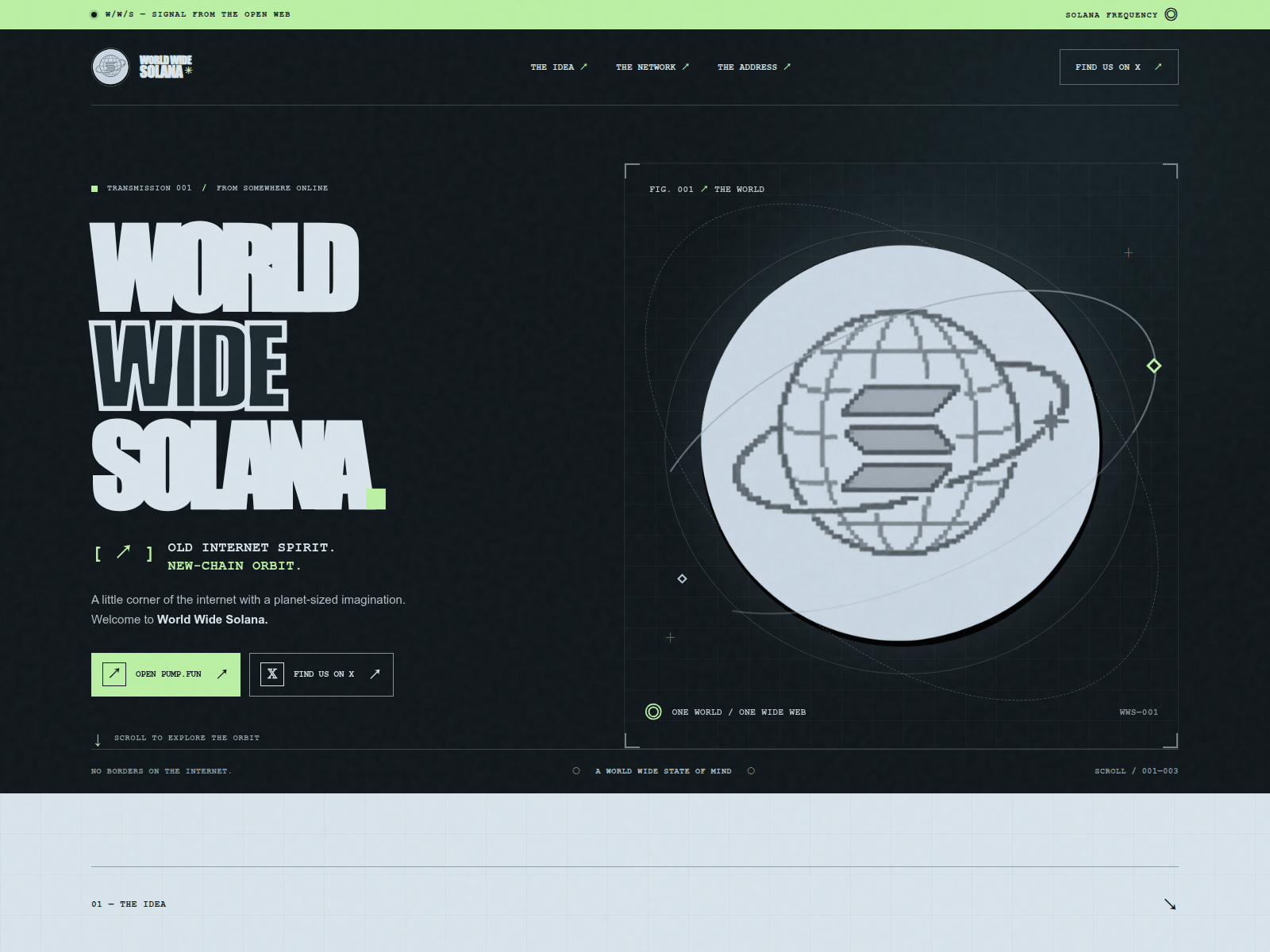Click 01 — The Idea section heading
1270x952 pixels.
point(129,904)
